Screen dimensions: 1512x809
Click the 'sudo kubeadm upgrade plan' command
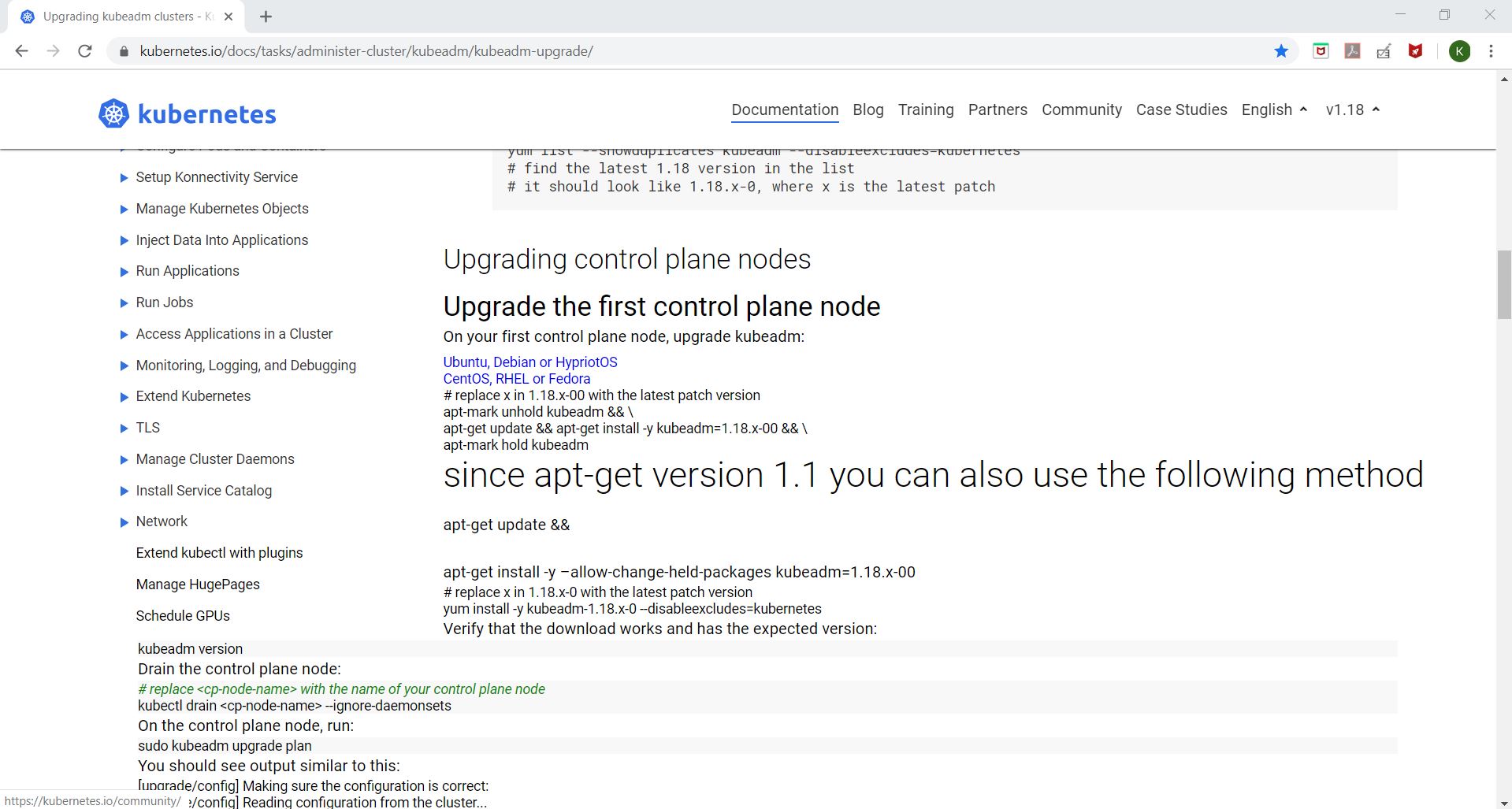(x=225, y=746)
